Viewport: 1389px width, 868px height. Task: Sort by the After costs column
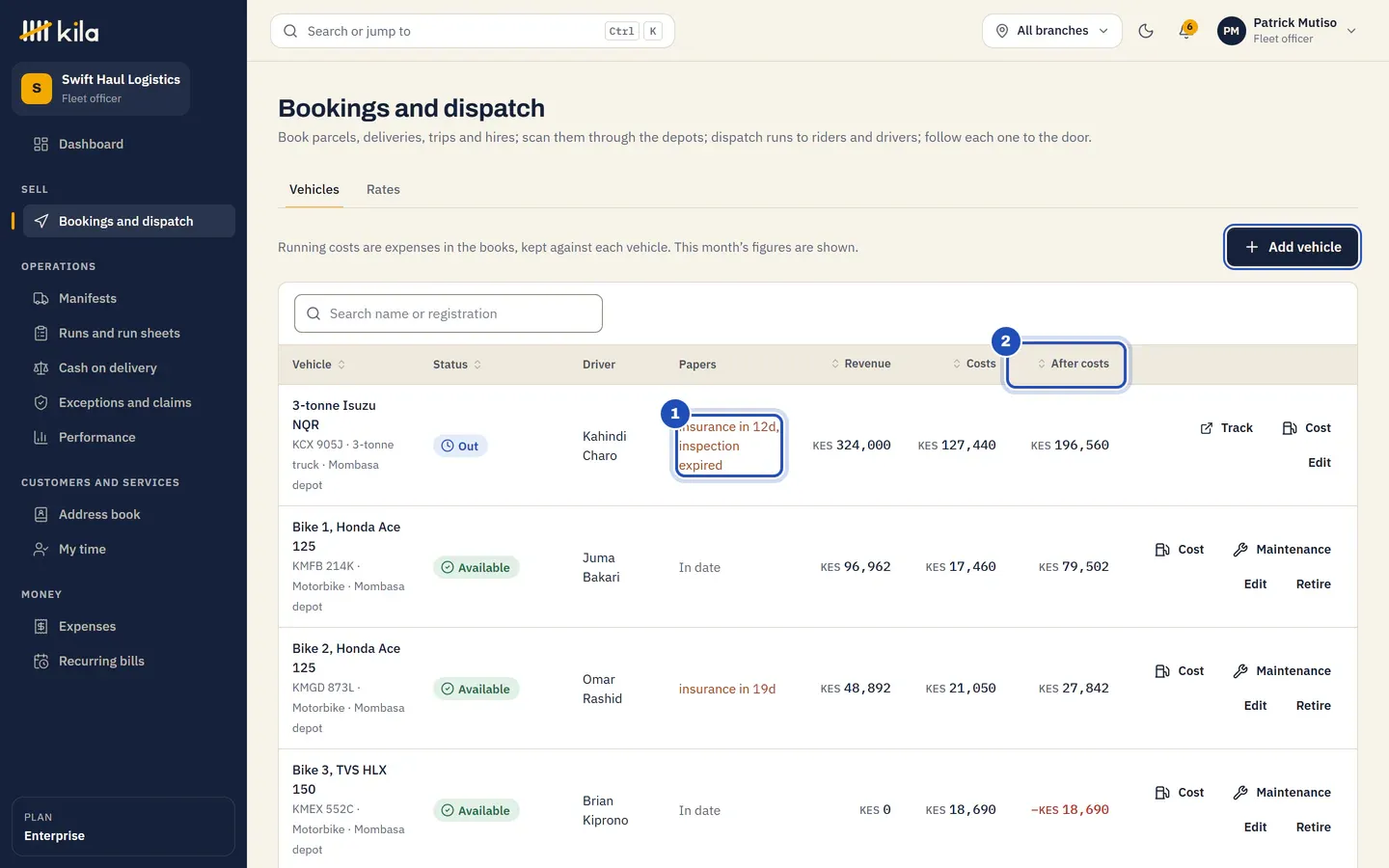(x=1073, y=364)
